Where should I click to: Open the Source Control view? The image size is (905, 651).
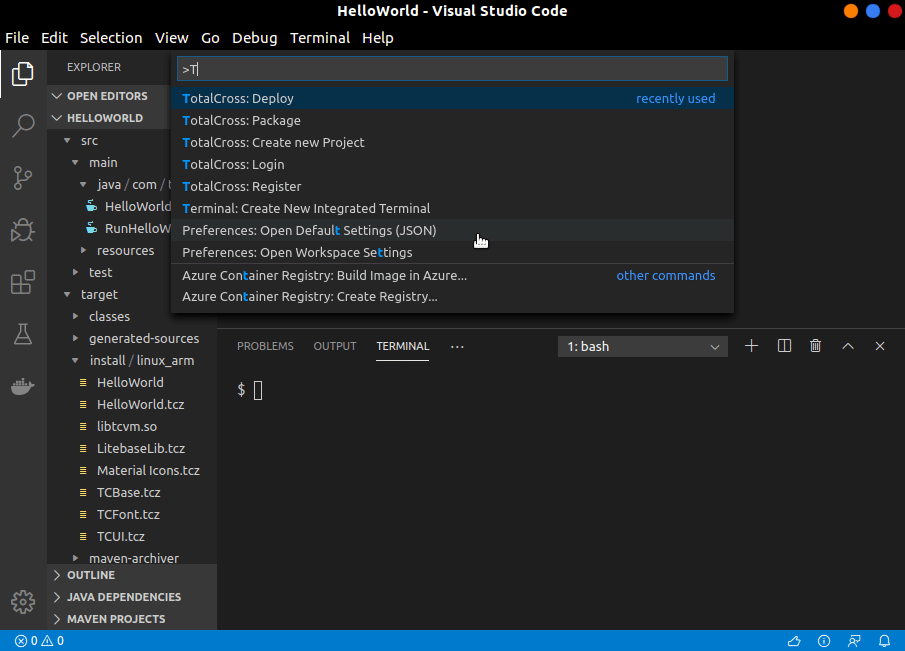[23, 178]
